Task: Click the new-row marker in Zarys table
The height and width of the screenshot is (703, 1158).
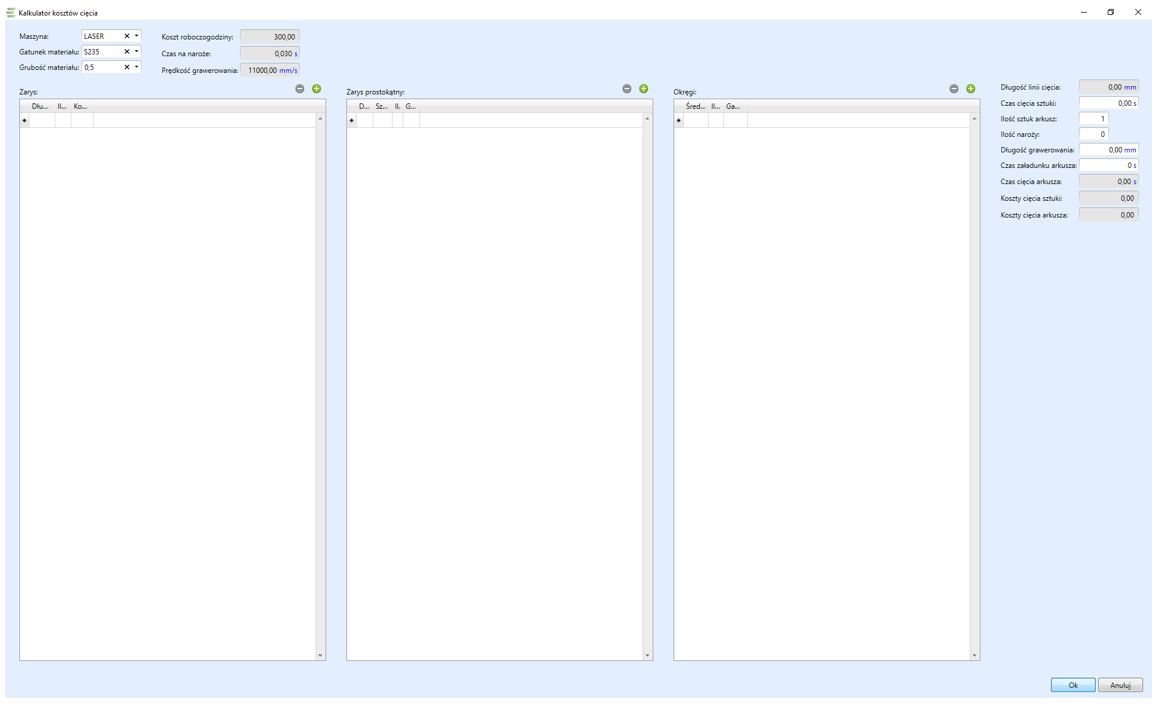Action: (x=25, y=121)
